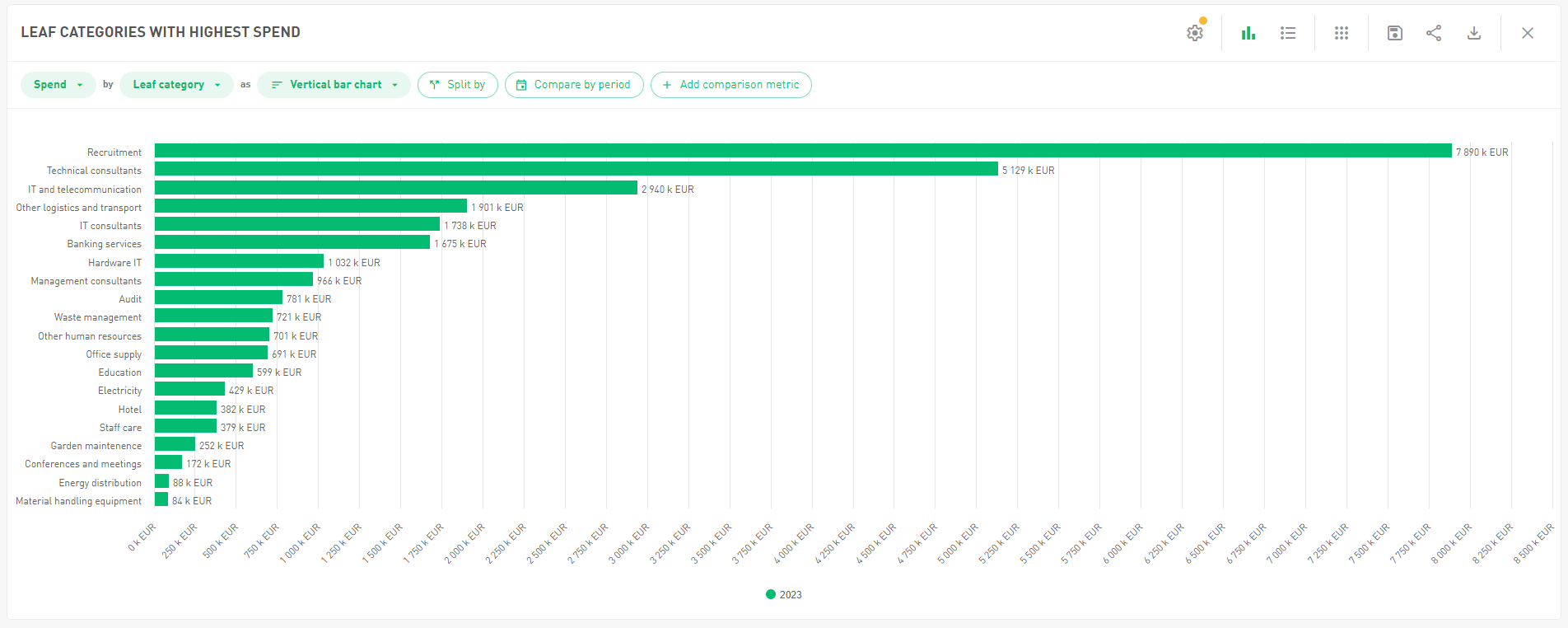The height and width of the screenshot is (628, 1568).
Task: Expand the Leaf category dropdown
Action: pos(176,85)
